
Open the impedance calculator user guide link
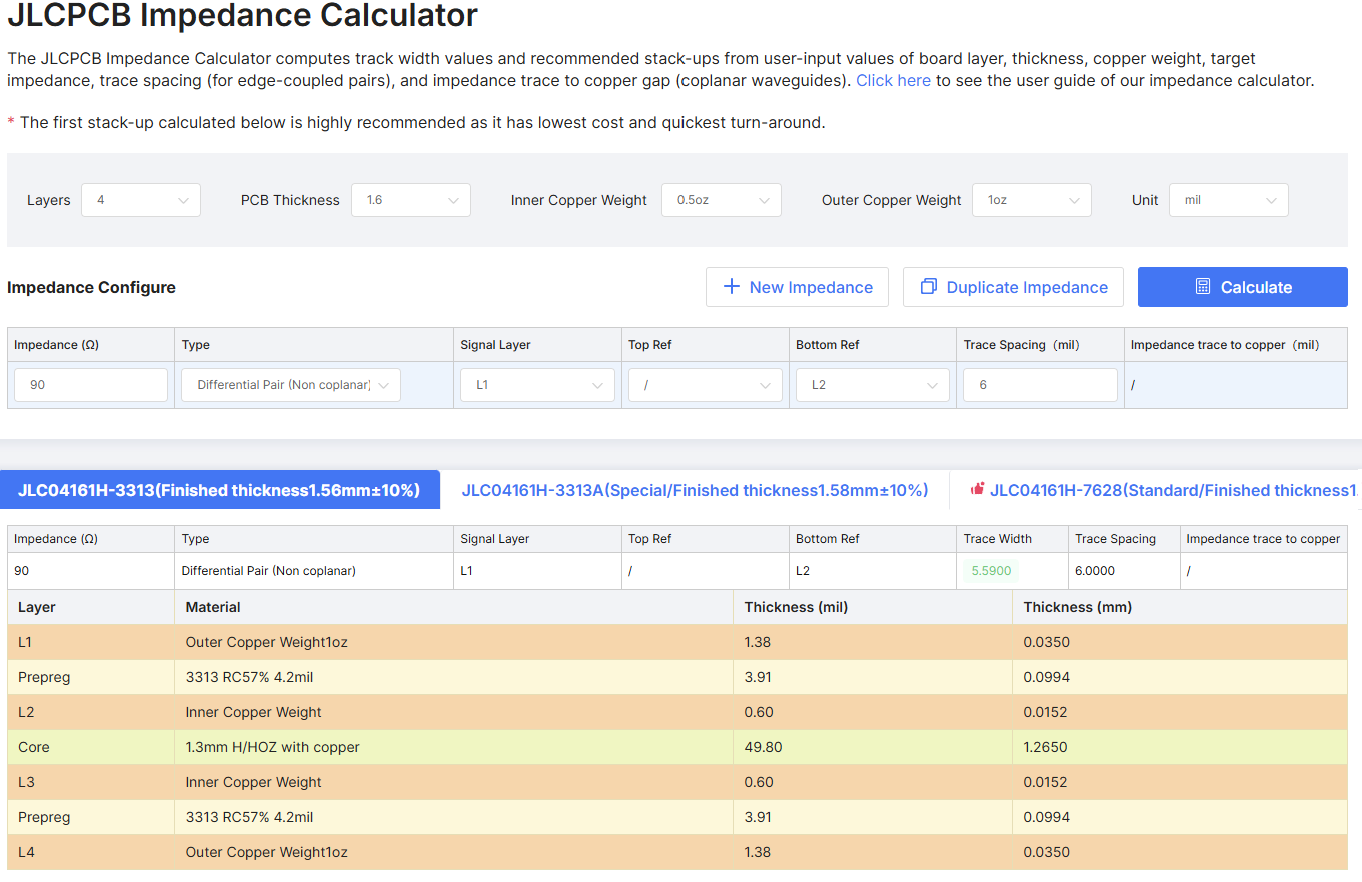pyautogui.click(x=893, y=80)
